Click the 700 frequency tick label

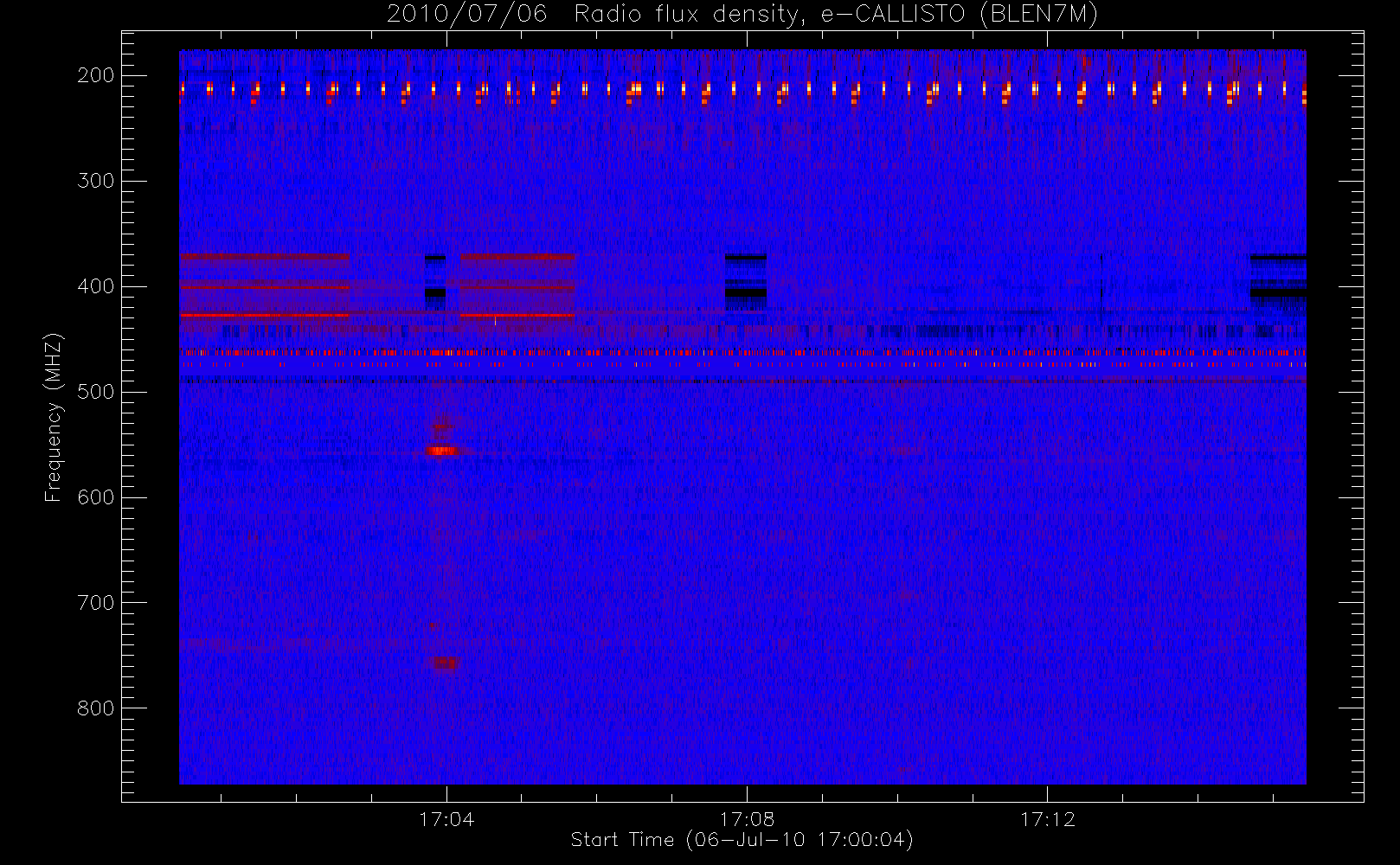[x=96, y=603]
